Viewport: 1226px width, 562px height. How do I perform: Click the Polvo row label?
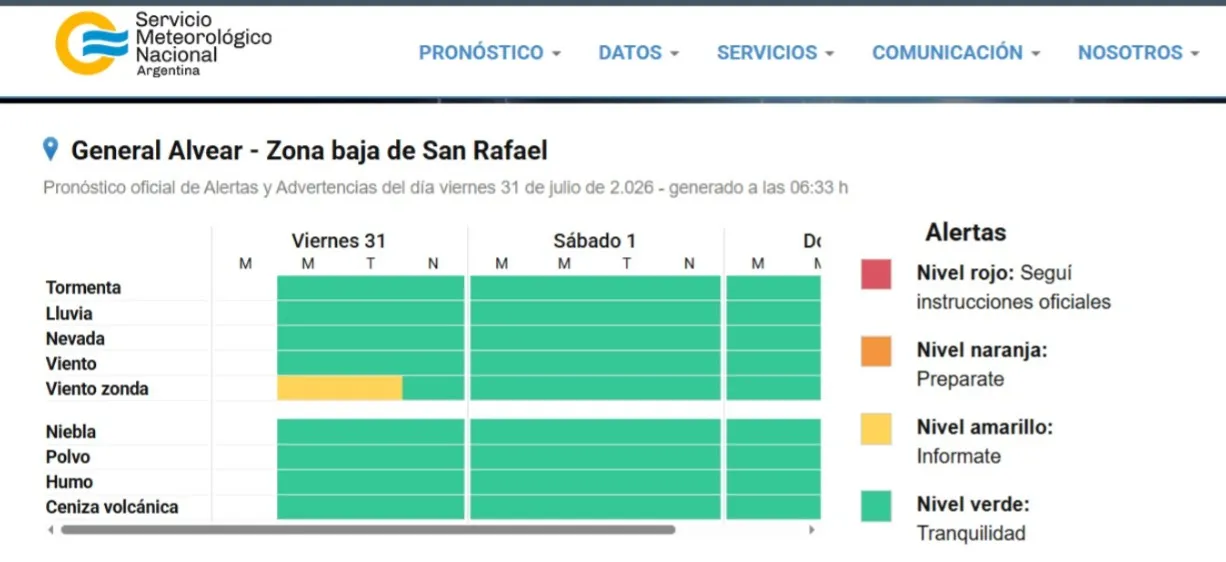click(68, 457)
